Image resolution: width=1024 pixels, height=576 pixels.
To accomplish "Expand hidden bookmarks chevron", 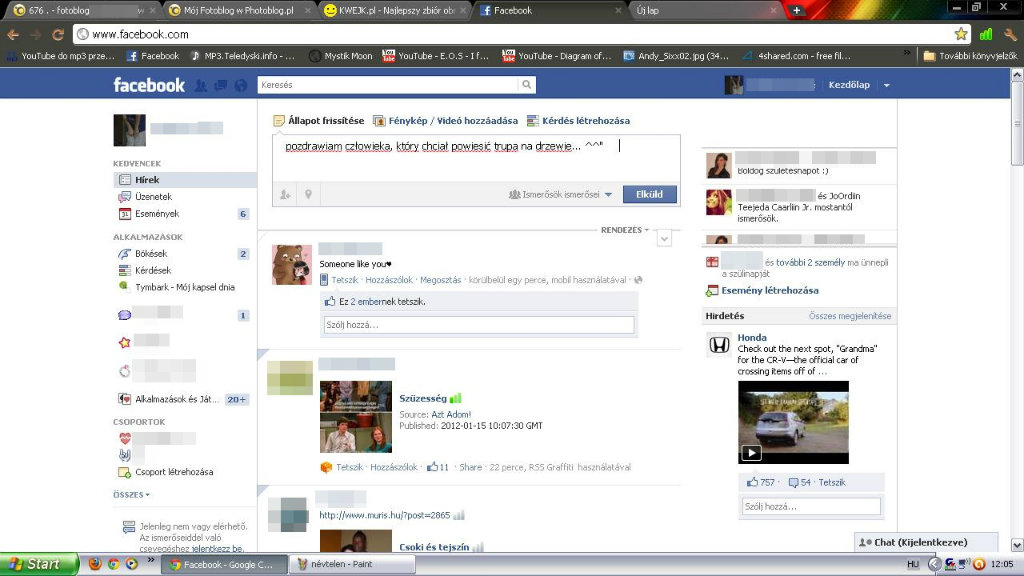I will 907,54.
